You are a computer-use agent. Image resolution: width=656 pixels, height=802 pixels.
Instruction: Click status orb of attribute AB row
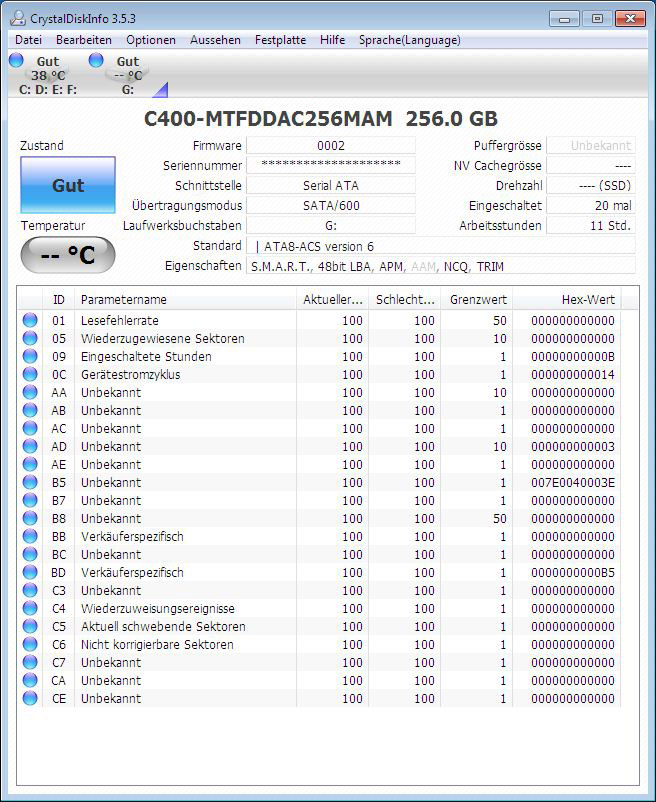[x=30, y=410]
